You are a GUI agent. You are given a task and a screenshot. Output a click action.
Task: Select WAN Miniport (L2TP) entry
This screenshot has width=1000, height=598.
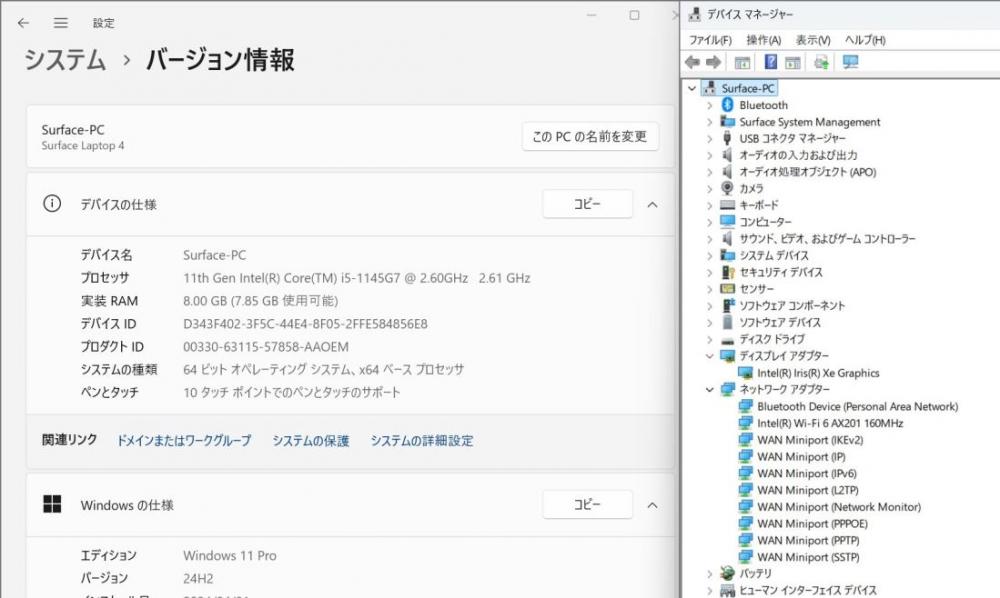807,490
